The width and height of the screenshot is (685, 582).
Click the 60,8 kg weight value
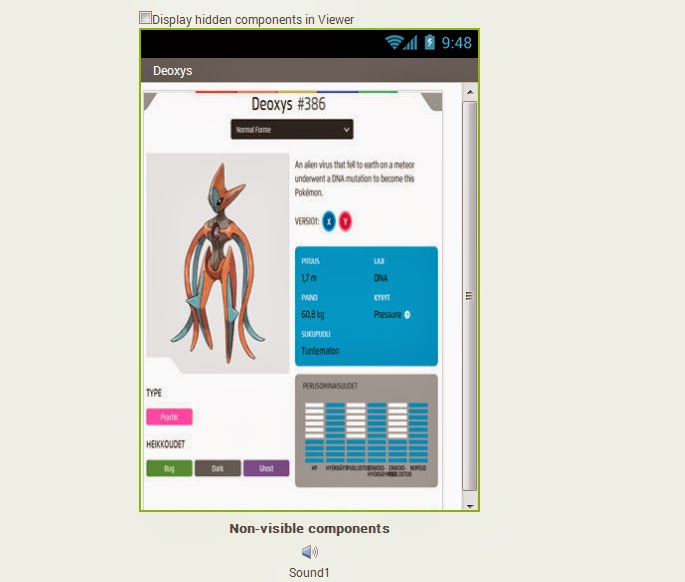[313, 315]
